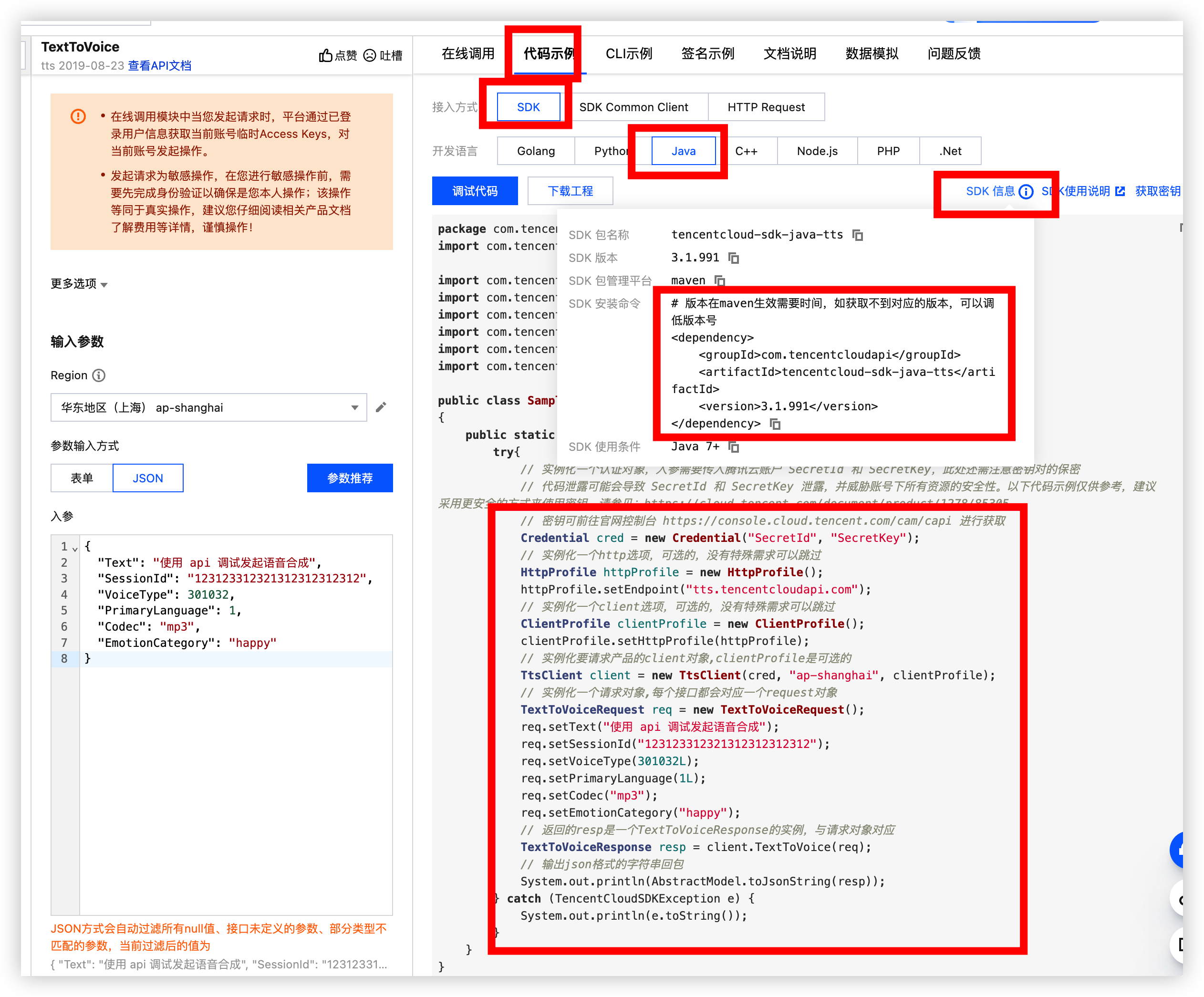Open the CLI示例 tab
Screen dimensions: 1204x997
[x=629, y=54]
